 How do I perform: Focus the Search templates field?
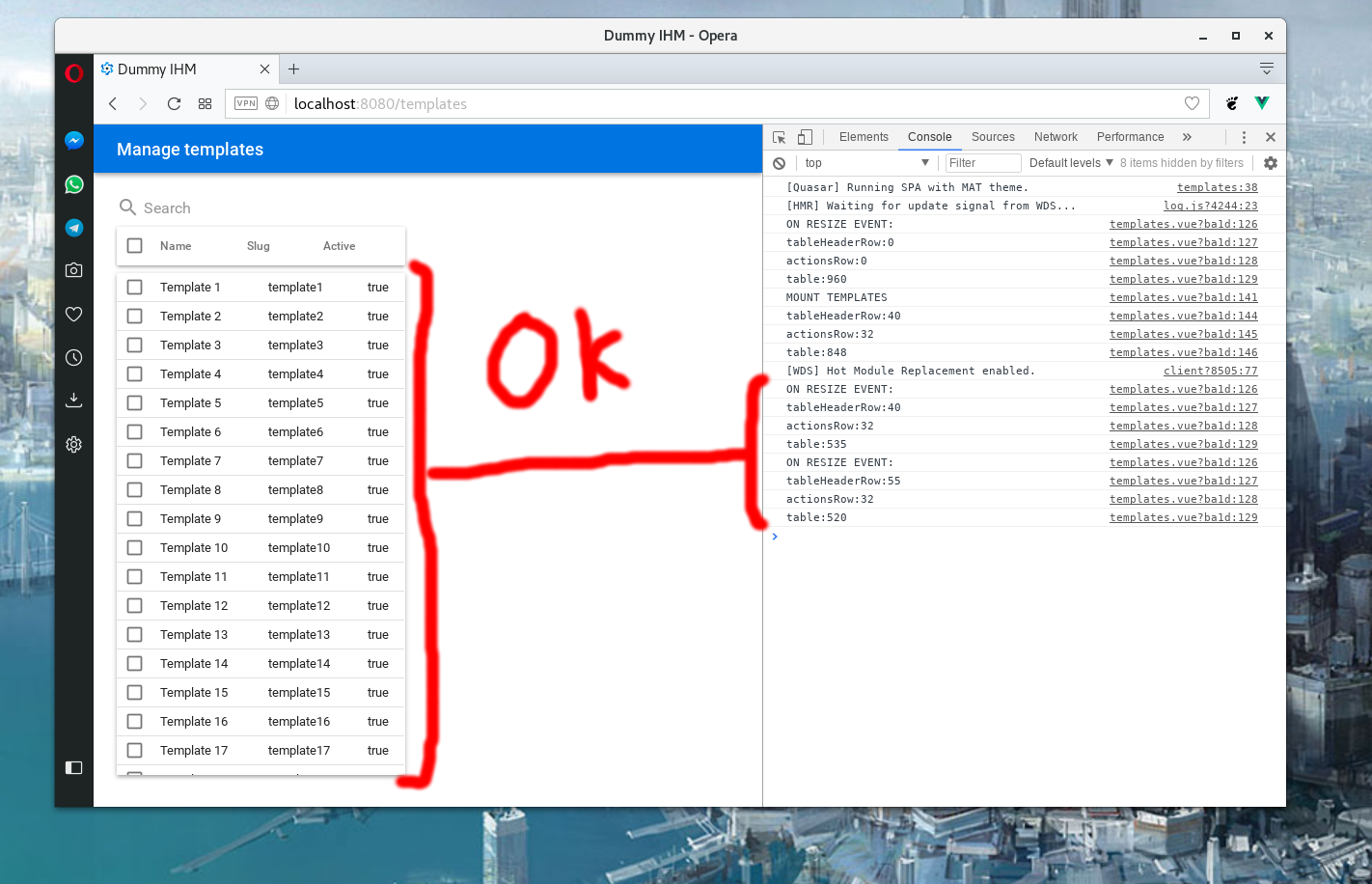pyautogui.click(x=261, y=207)
